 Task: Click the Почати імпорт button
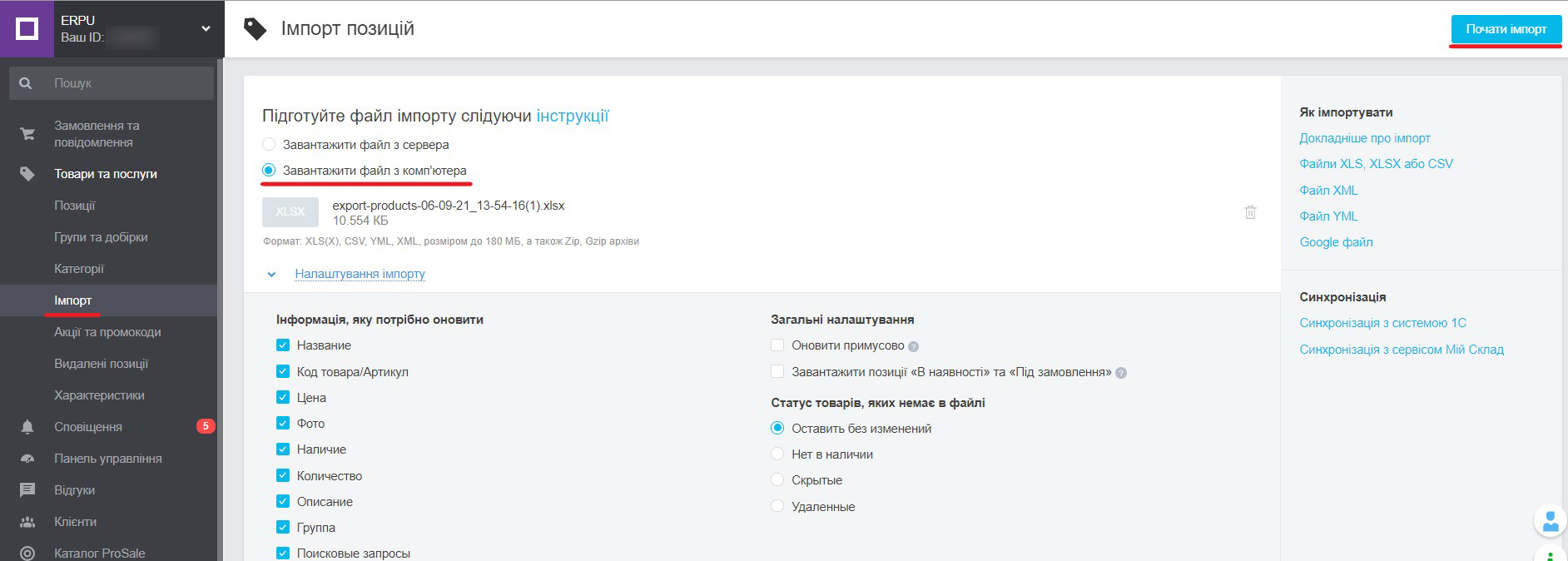1506,29
